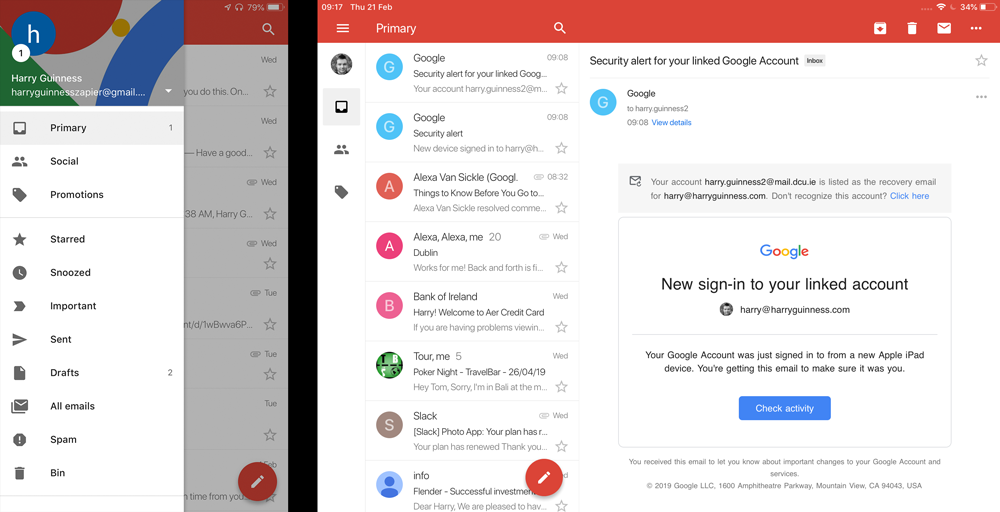The height and width of the screenshot is (512, 1000).
Task: Open the Poker Night - TravelBar email
Action: 472,371
